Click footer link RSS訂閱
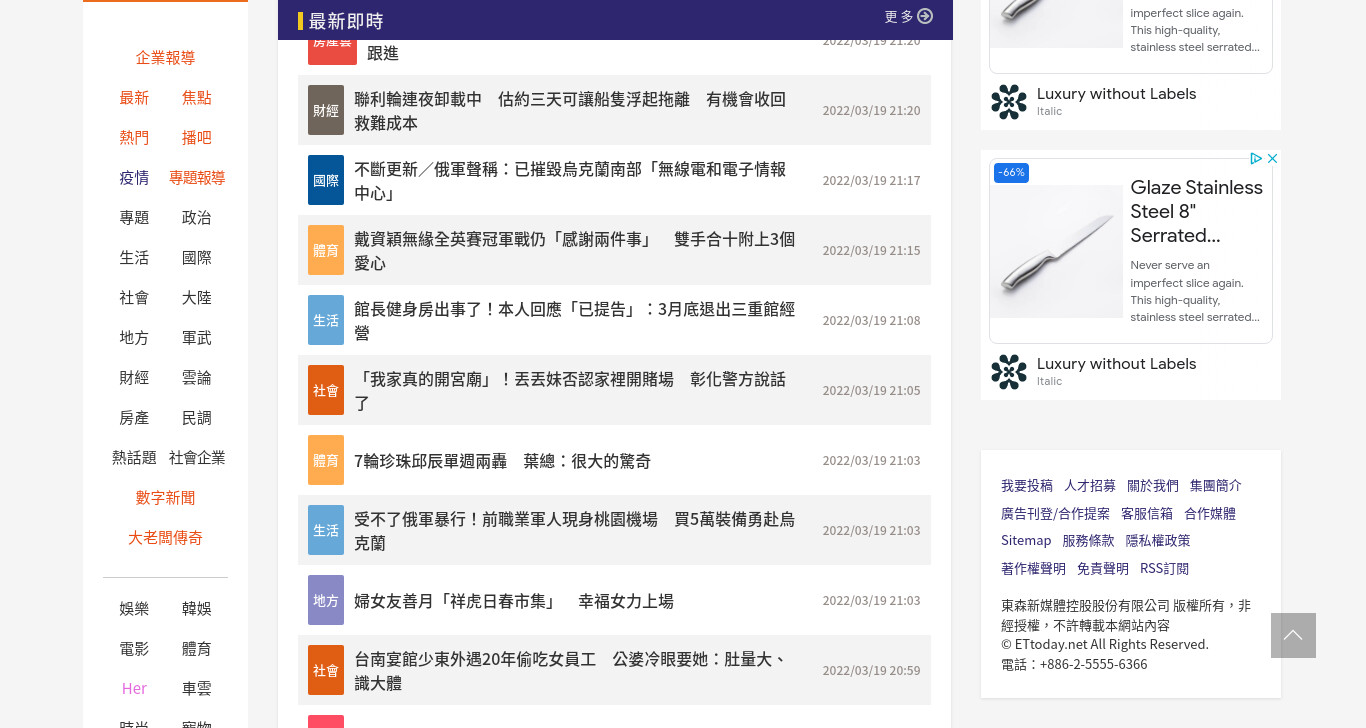 1165,569
